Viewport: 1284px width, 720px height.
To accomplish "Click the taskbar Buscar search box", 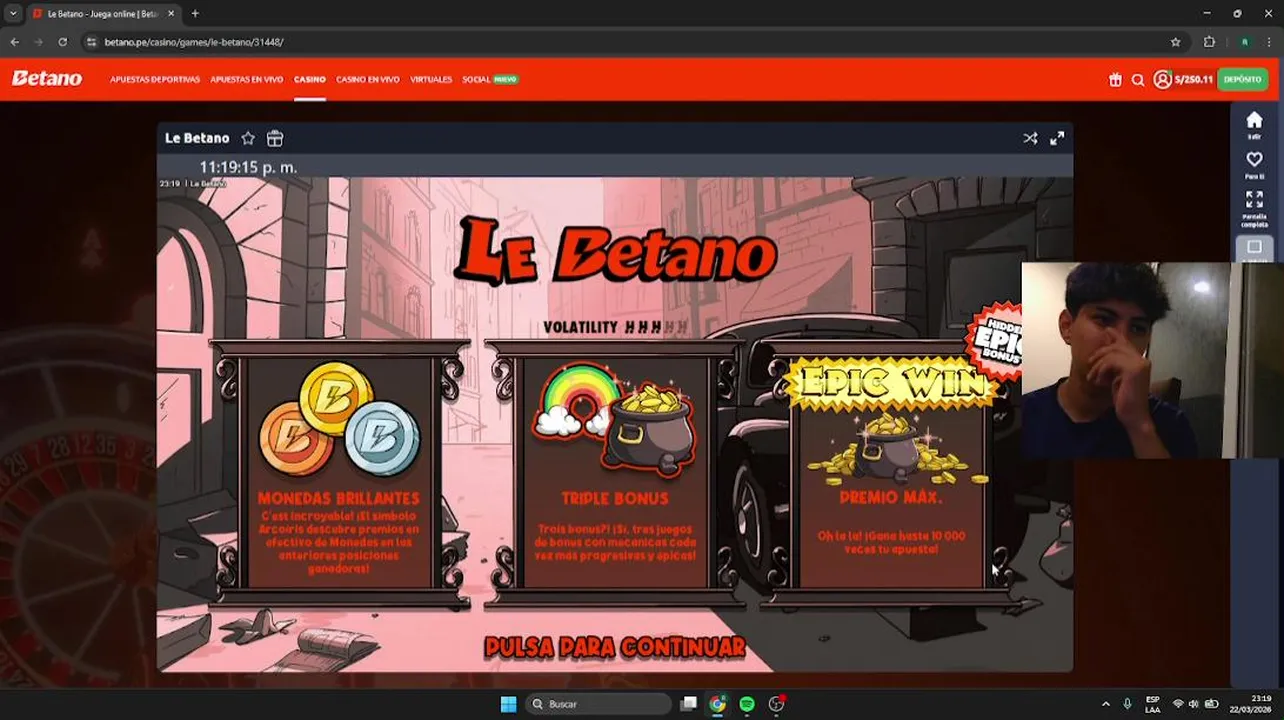I will 598,704.
